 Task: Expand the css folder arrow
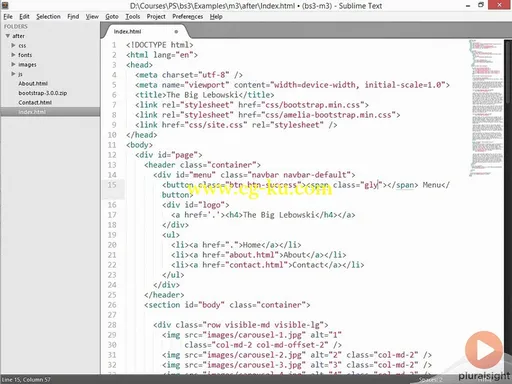[13, 45]
